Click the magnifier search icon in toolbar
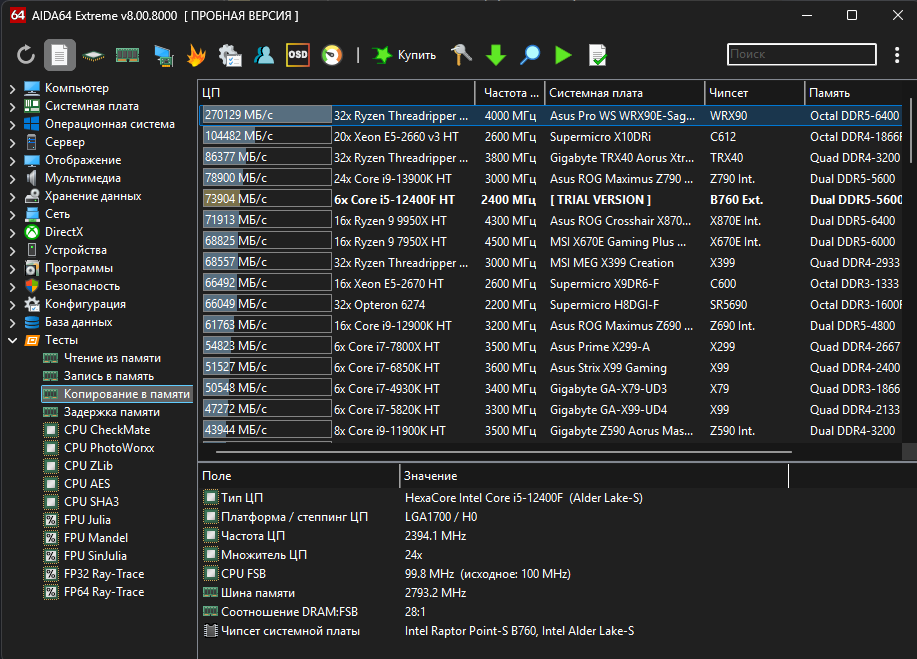 coord(529,55)
